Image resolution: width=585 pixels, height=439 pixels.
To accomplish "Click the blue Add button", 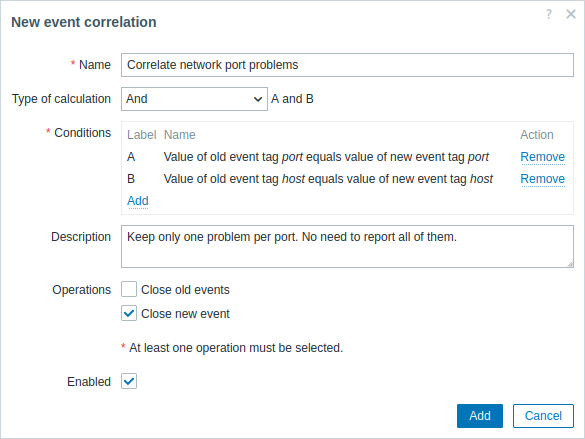I will [x=480, y=416].
